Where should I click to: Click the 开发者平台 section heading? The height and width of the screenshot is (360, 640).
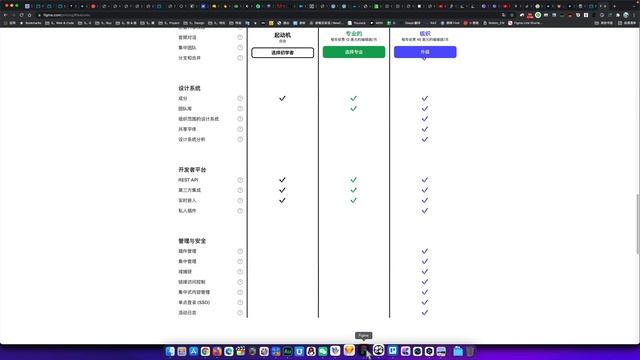point(192,169)
